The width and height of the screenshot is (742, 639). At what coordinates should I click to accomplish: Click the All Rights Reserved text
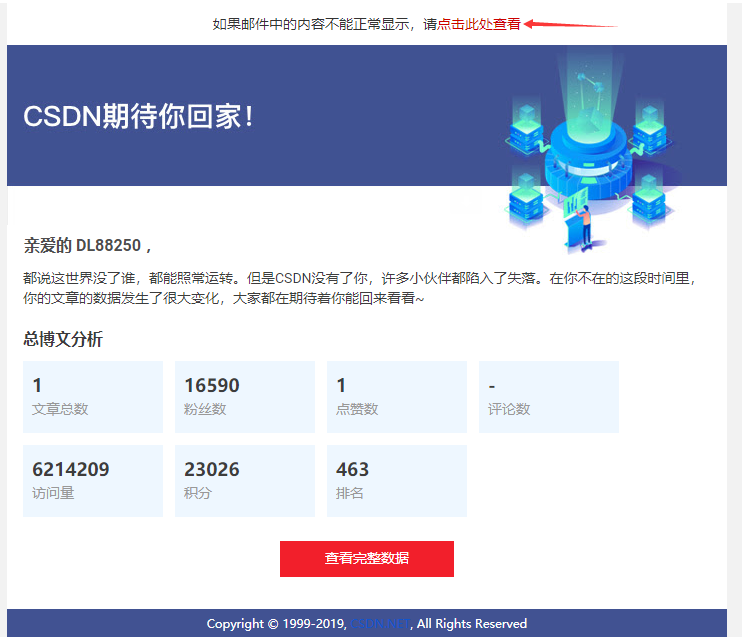click(472, 624)
